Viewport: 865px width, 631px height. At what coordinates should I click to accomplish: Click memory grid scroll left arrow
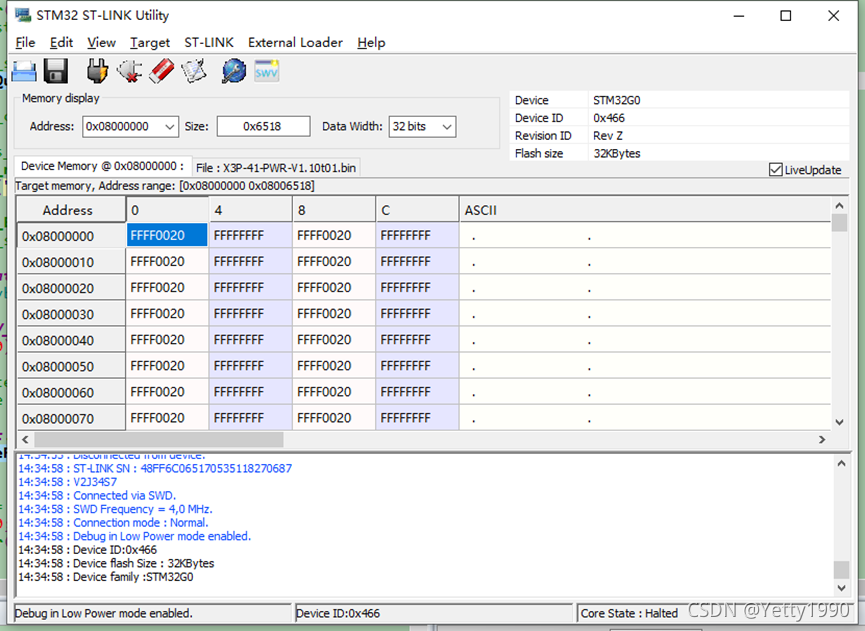pos(25,440)
